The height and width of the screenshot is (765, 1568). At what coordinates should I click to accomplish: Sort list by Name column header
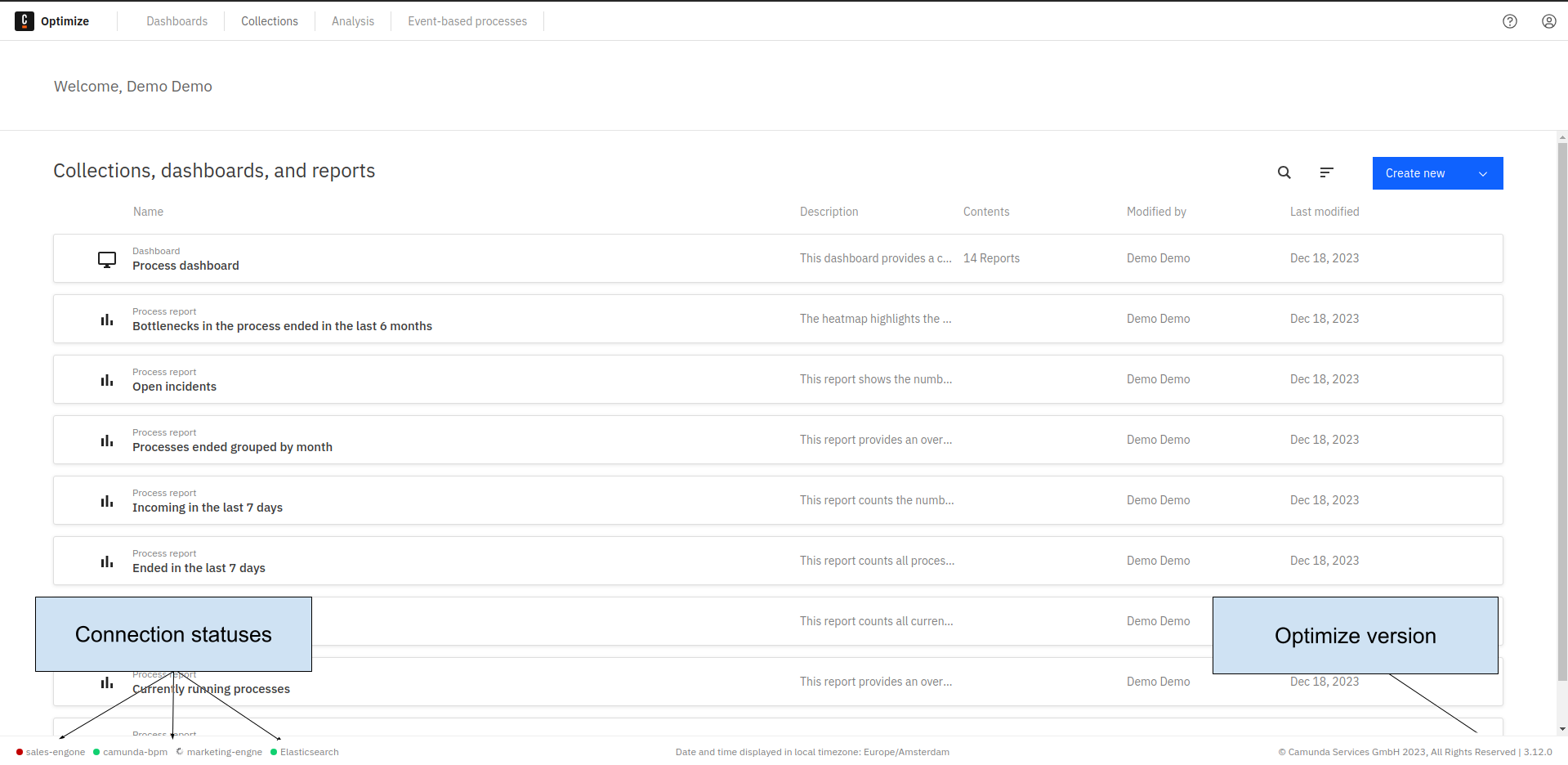click(148, 211)
